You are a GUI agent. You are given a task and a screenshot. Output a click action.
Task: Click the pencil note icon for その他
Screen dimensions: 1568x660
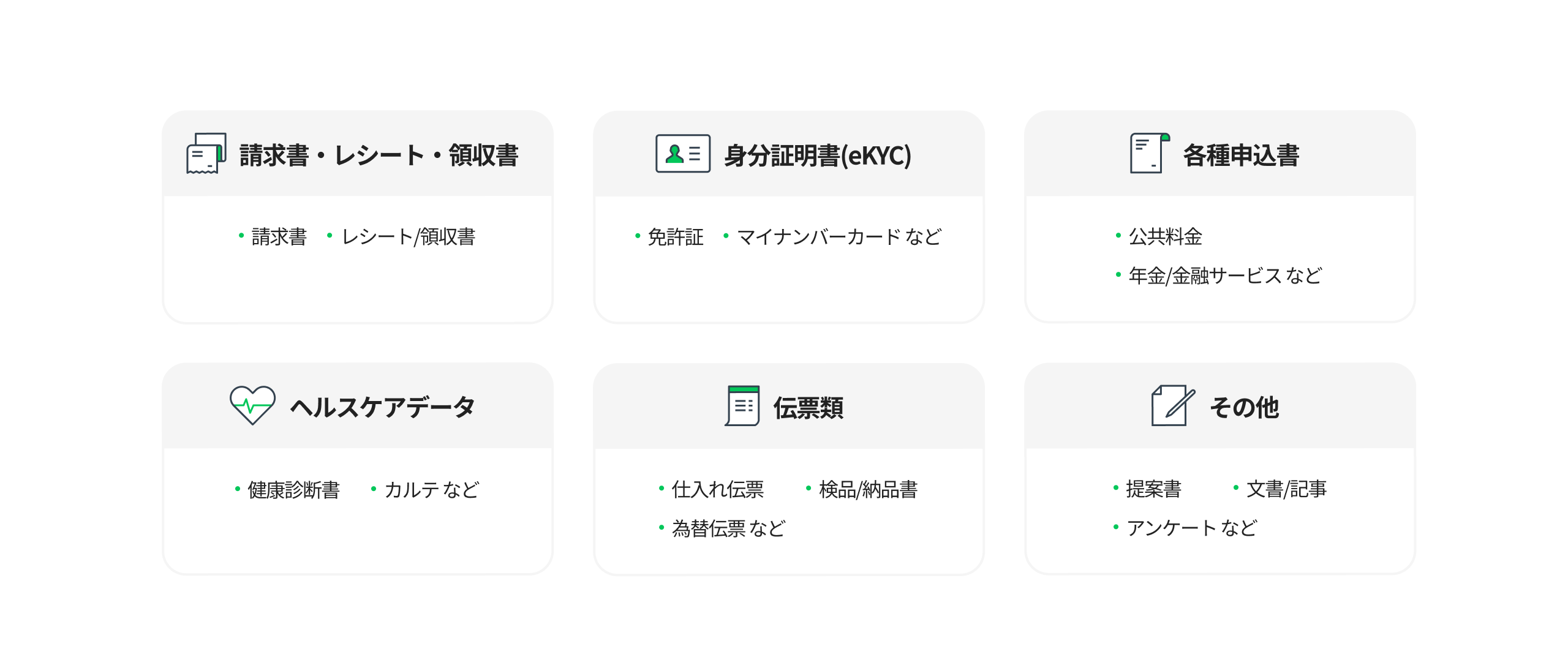pyautogui.click(x=1172, y=405)
